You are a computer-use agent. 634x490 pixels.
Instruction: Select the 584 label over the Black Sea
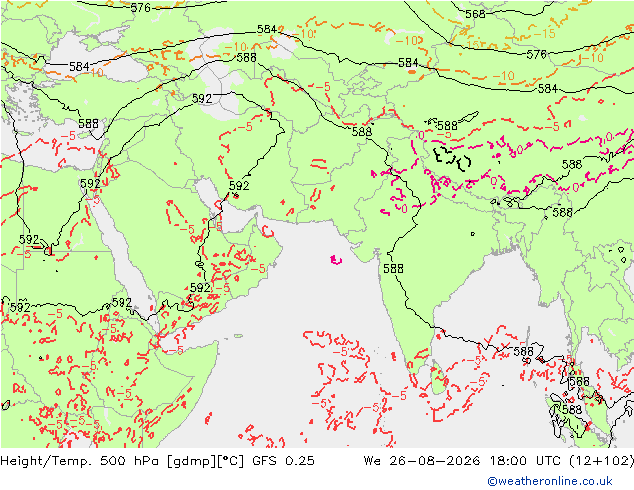coord(79,66)
